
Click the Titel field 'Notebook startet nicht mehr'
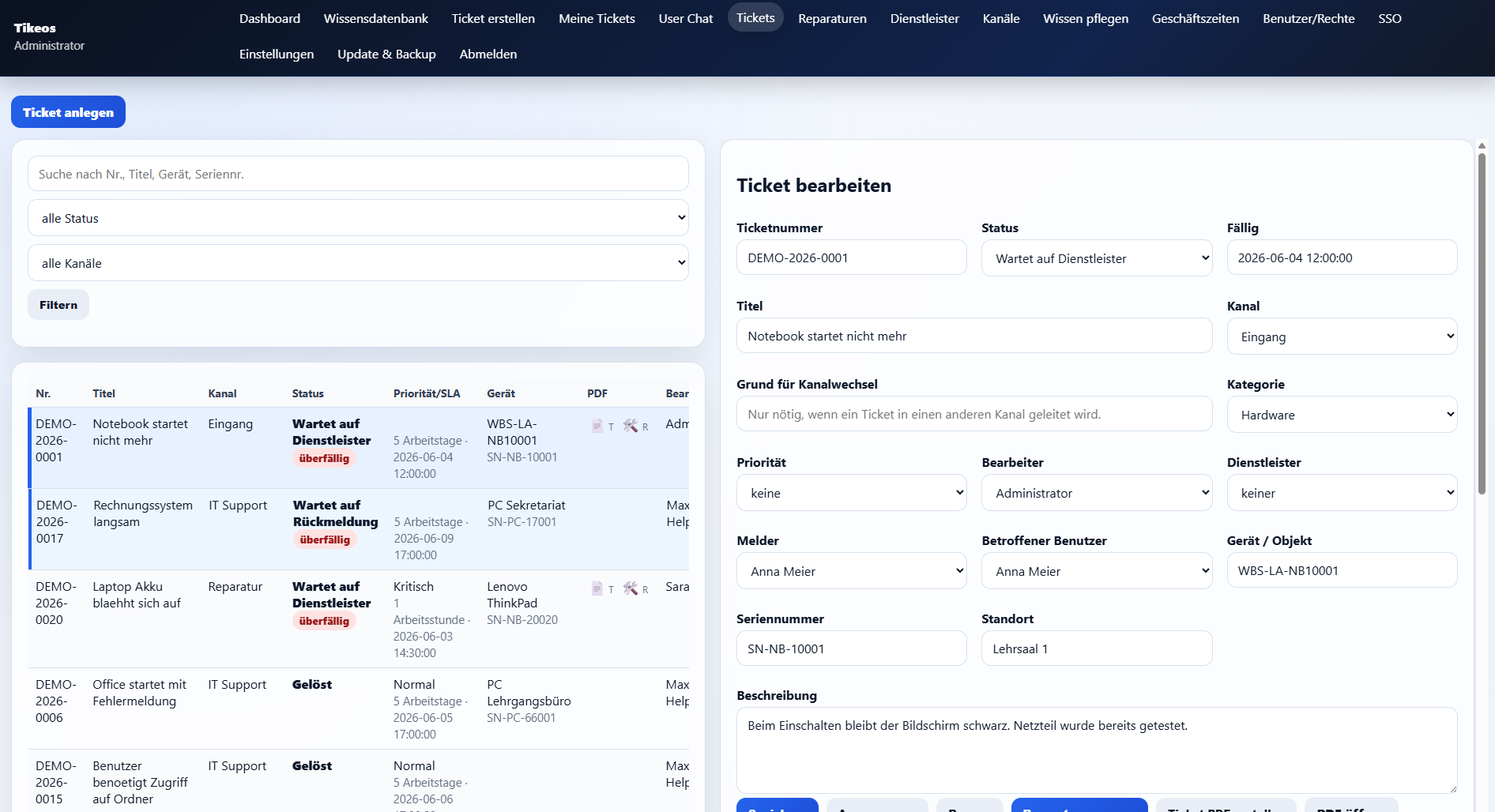pos(974,336)
